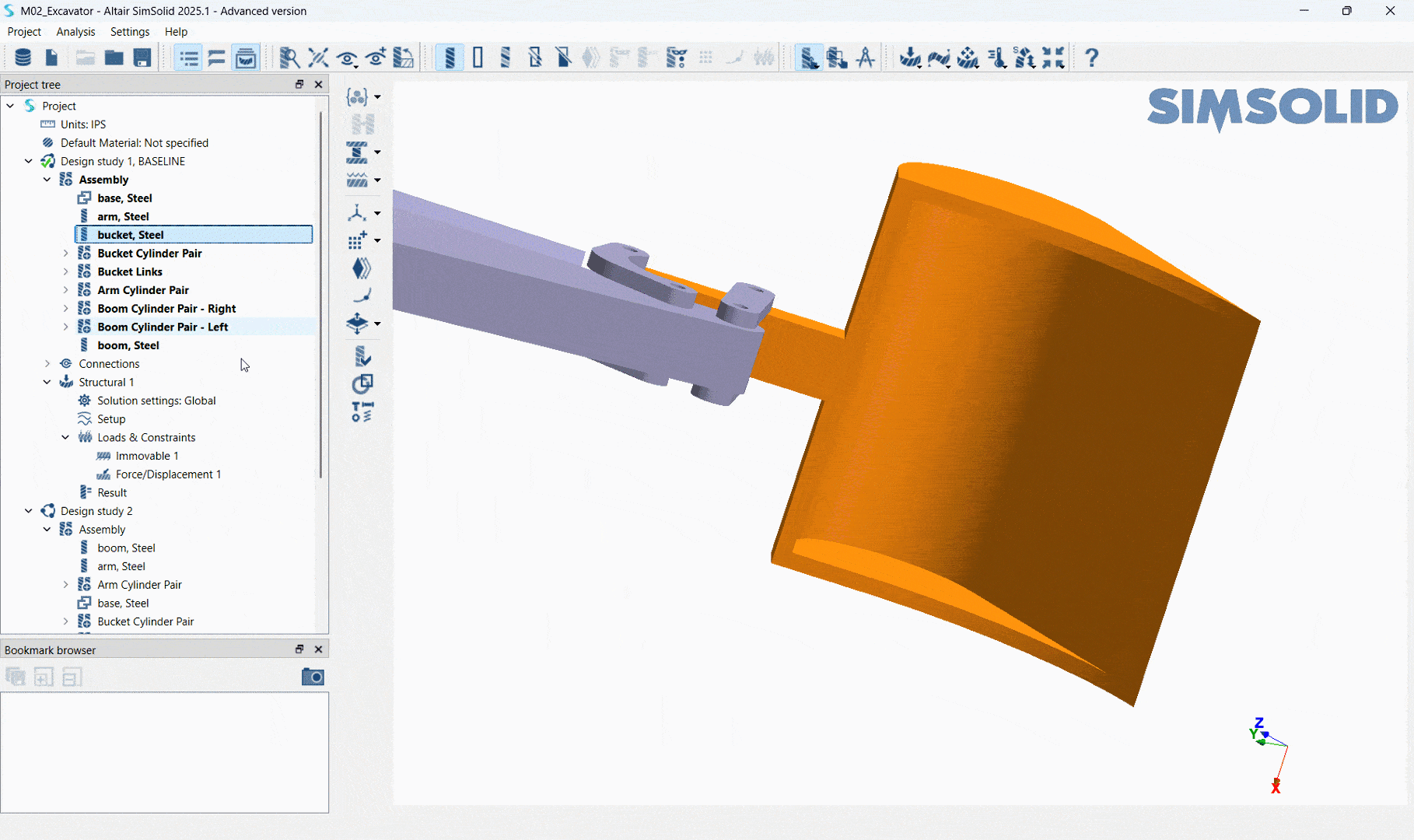Screen dimensions: 1414x840
Task: Collapse the Loads & Constraints node
Action: [x=65, y=437]
